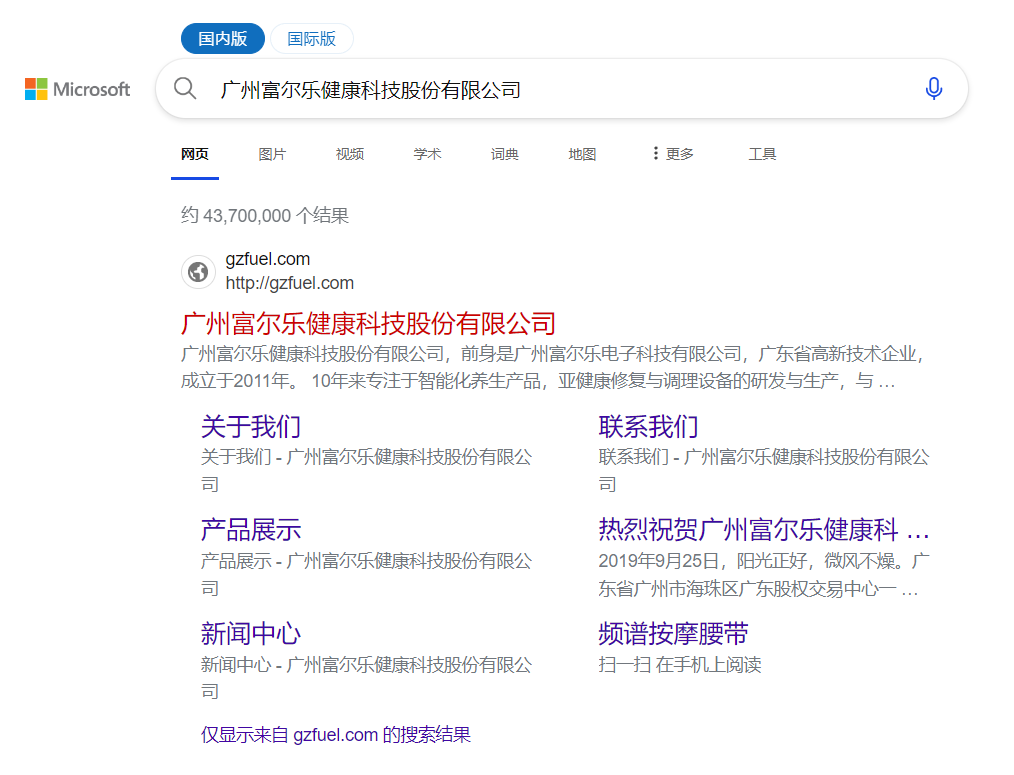Open the red 广州富尔乐健康科技股份有限公司 result title

coord(369,323)
